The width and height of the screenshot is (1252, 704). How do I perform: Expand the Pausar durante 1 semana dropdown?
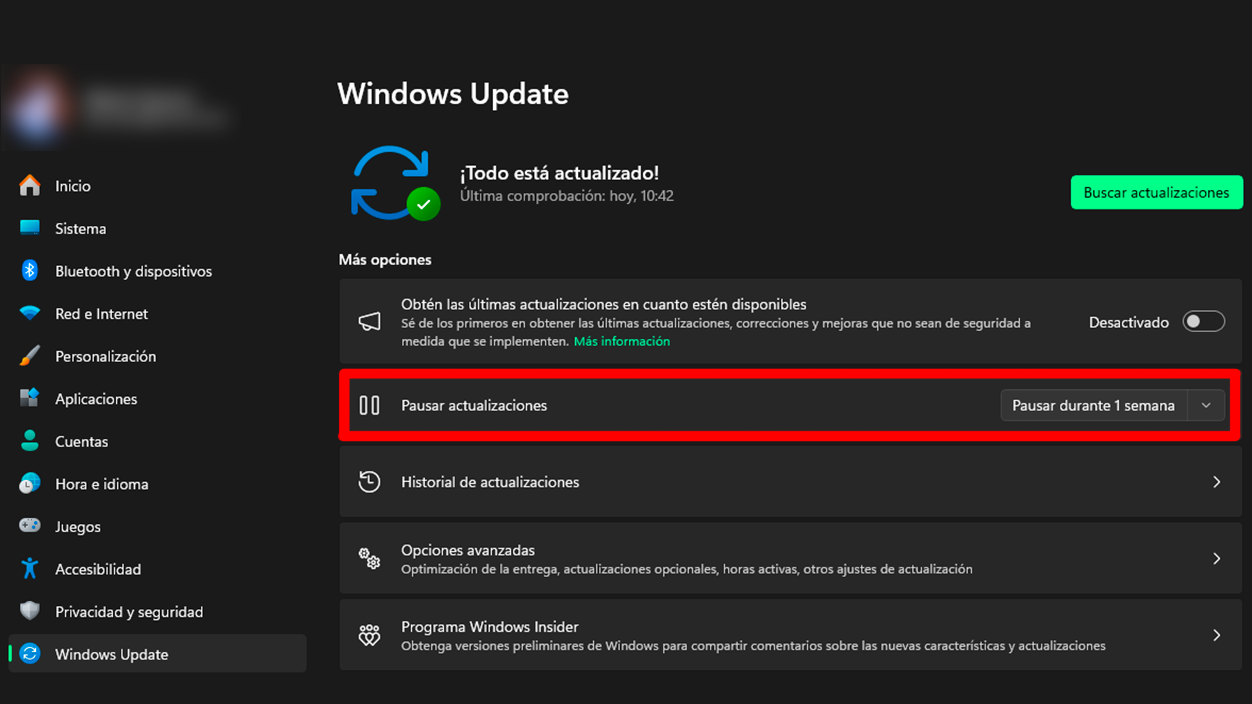coord(1207,405)
